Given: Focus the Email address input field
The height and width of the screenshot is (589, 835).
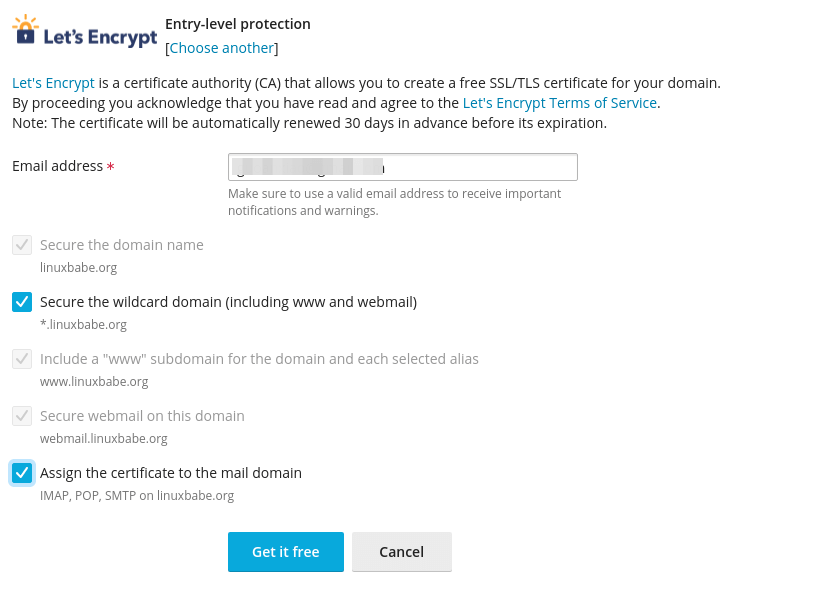Looking at the screenshot, I should point(402,167).
